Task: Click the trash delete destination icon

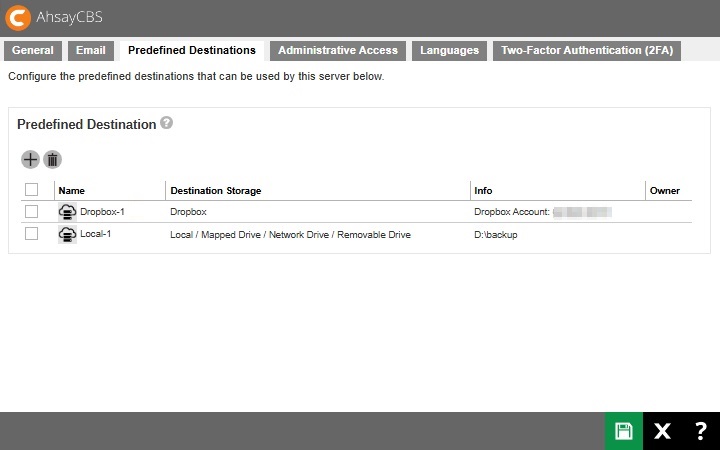Action: 52,159
